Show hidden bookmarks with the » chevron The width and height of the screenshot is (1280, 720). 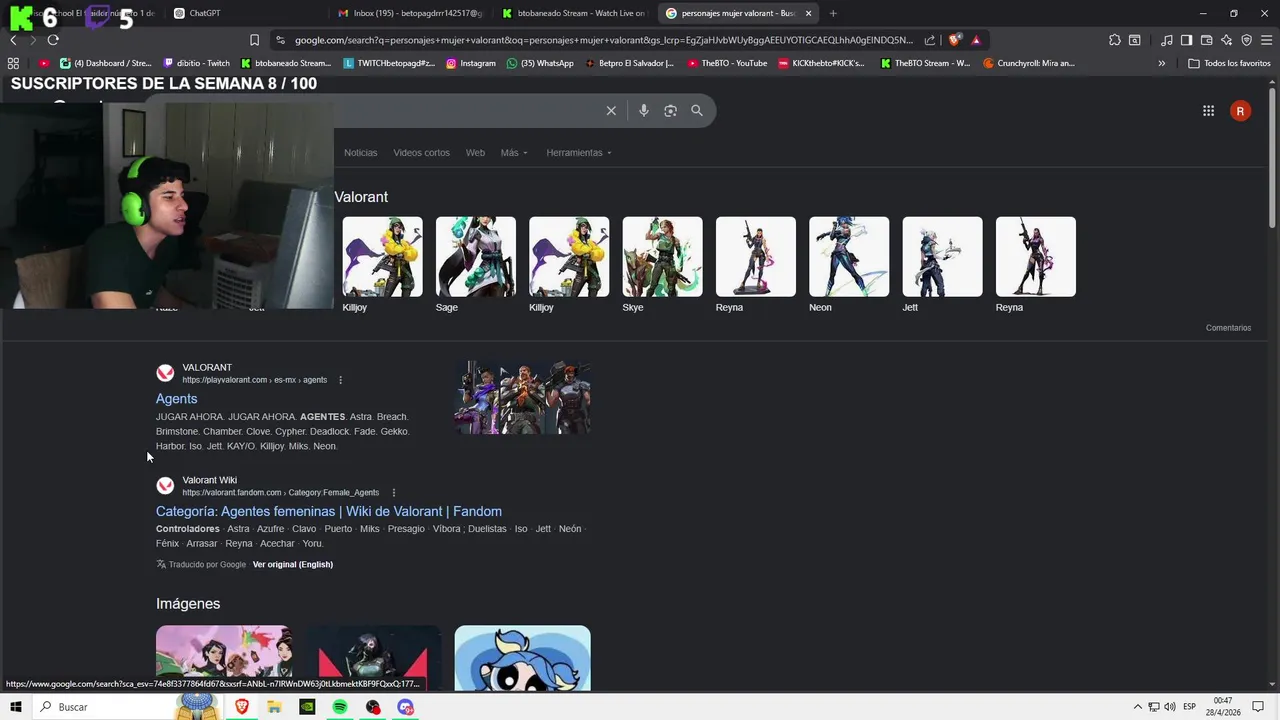pos(1161,63)
